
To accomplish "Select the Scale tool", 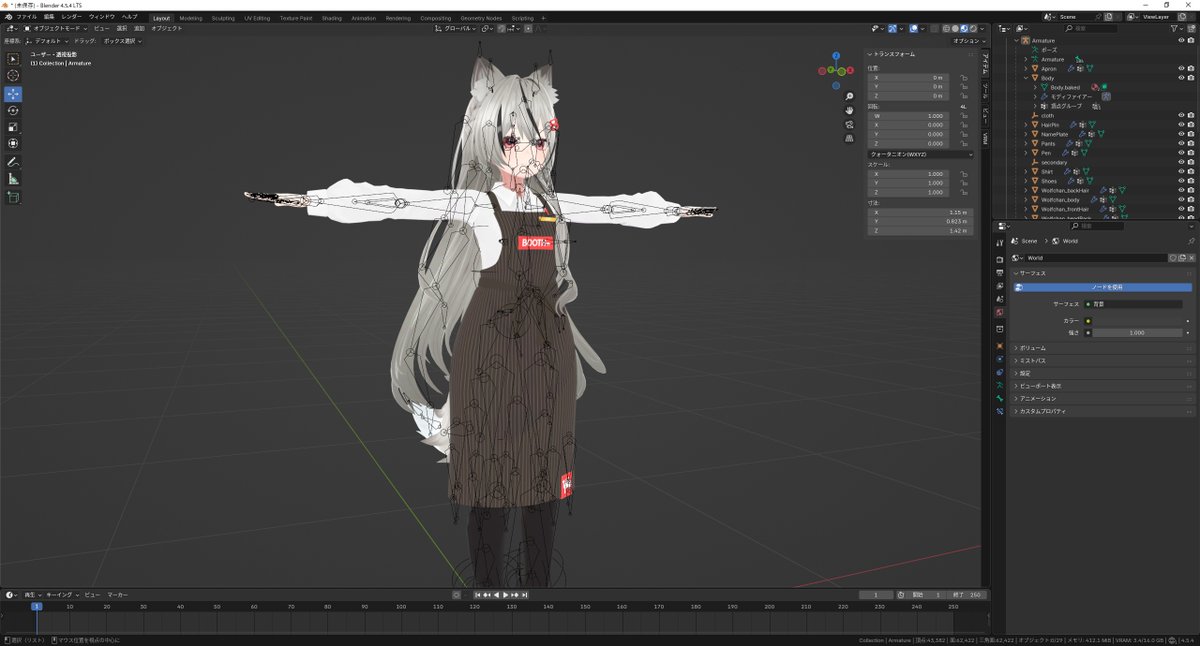I will 13,127.
